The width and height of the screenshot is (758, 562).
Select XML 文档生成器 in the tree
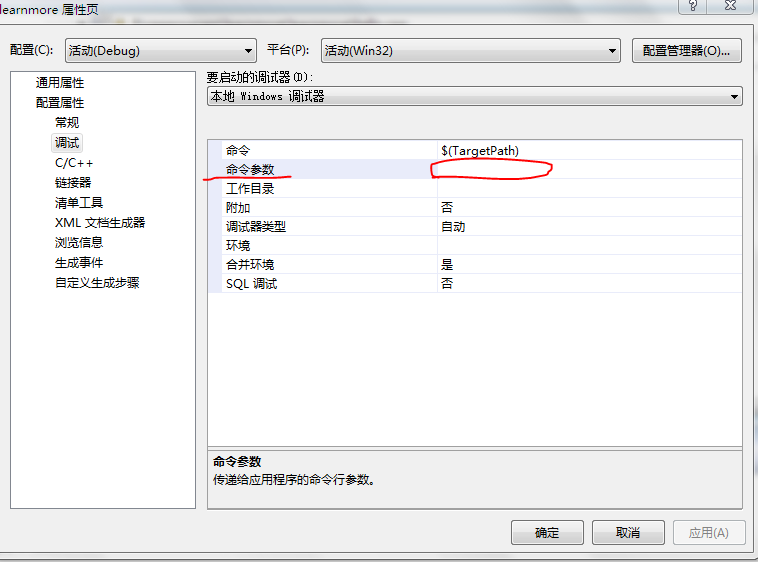point(100,223)
